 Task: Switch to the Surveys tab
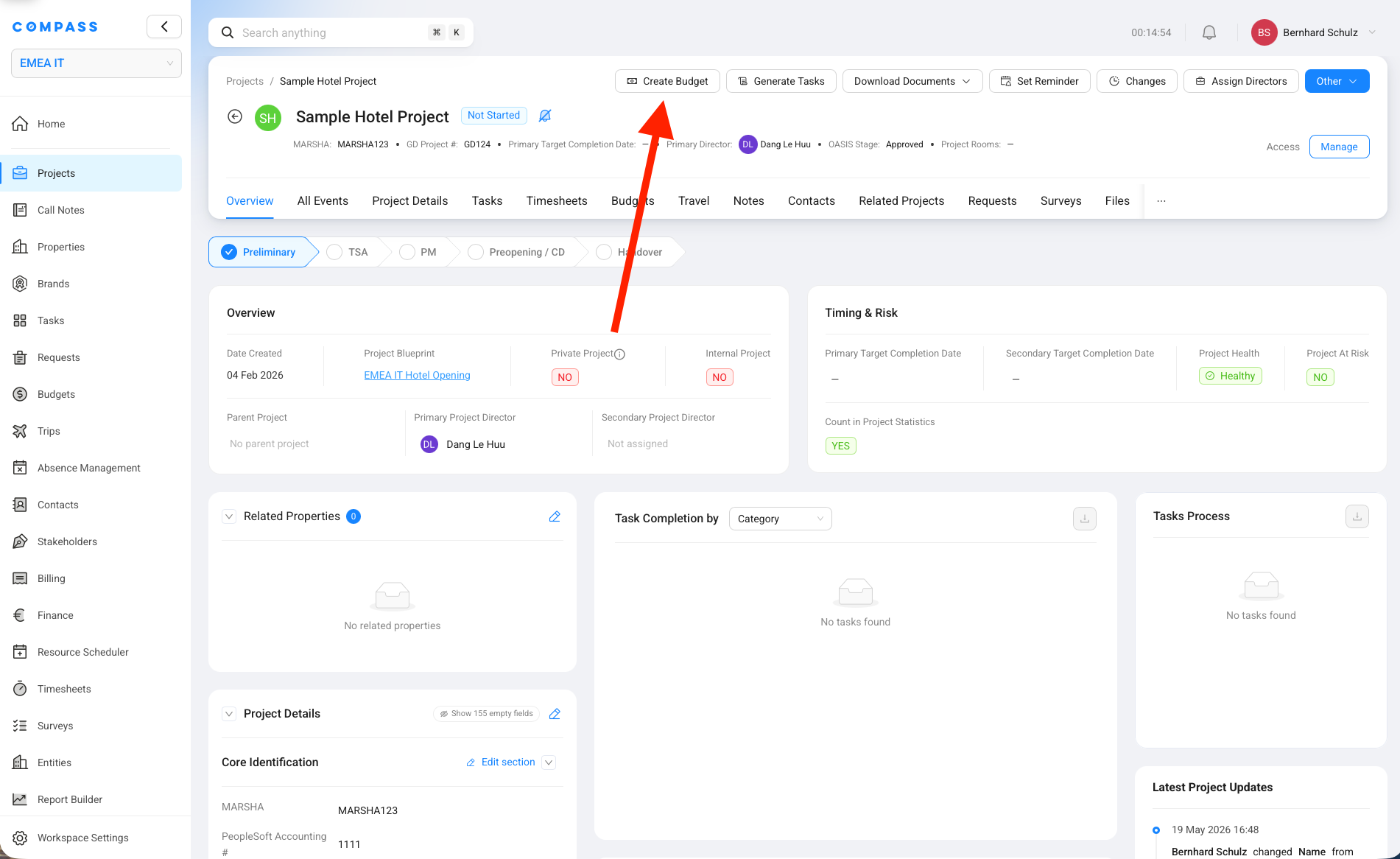(1060, 201)
